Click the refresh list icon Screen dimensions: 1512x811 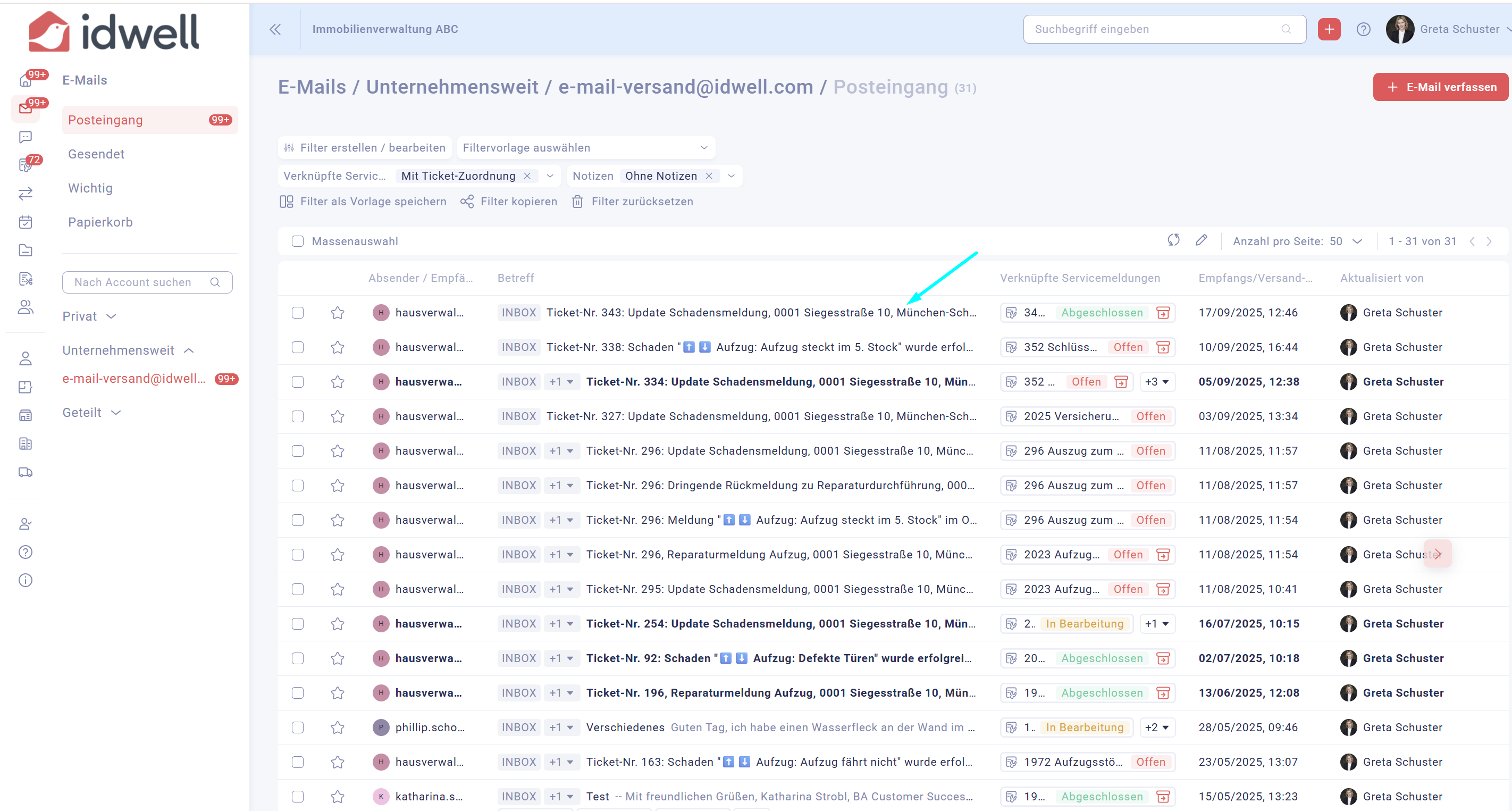[1173, 241]
